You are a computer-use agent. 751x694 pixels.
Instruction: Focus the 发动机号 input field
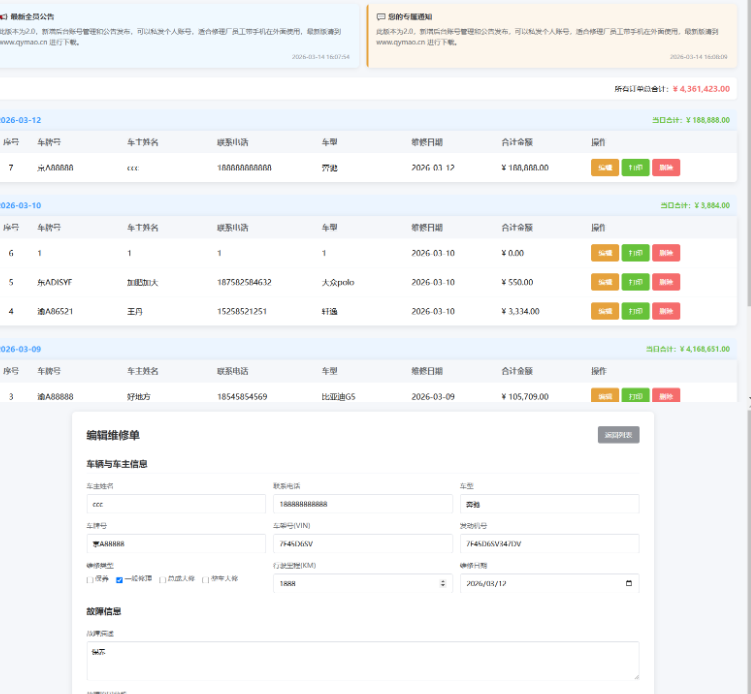coord(548,544)
